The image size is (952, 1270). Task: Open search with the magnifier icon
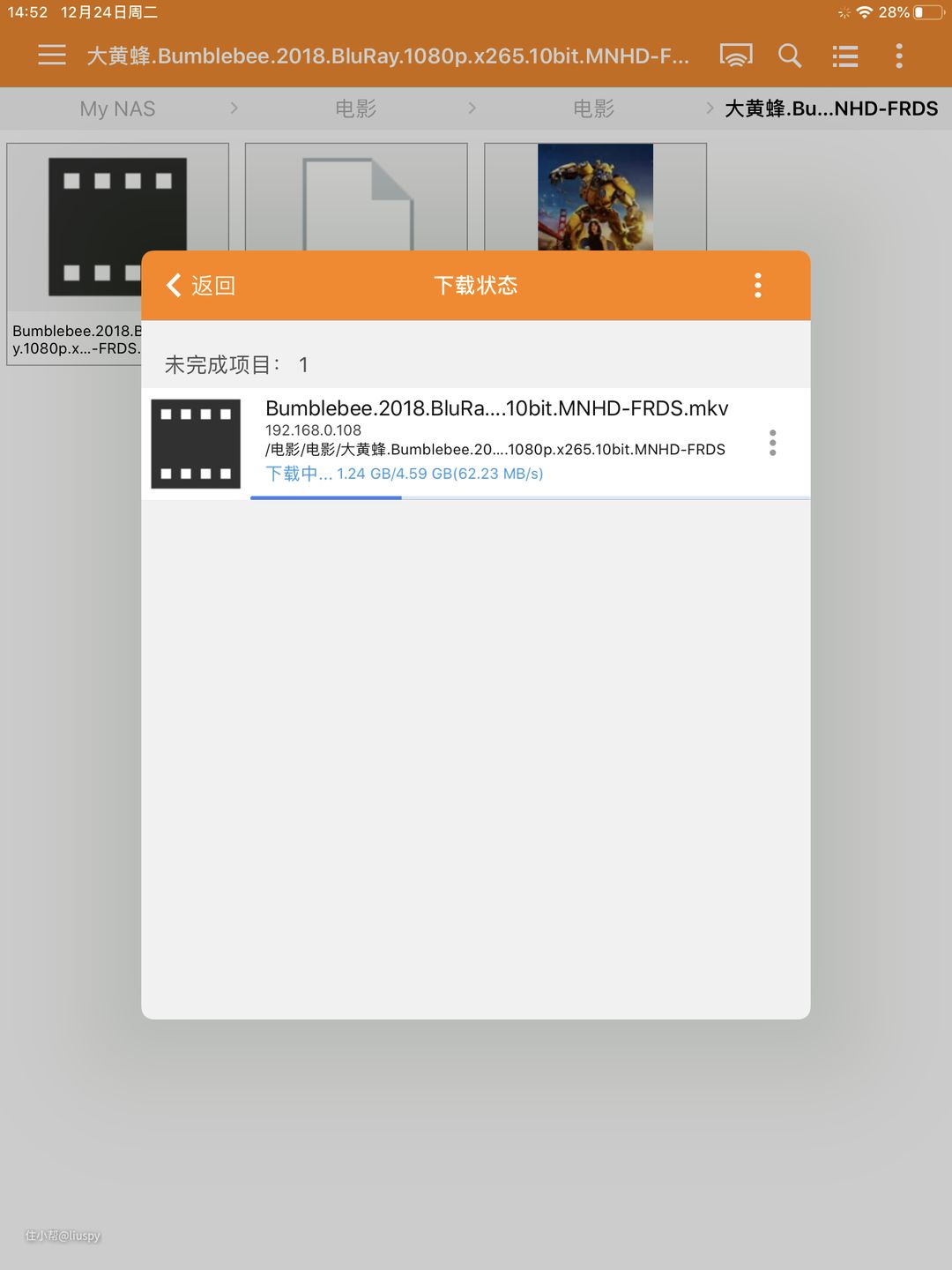(790, 56)
